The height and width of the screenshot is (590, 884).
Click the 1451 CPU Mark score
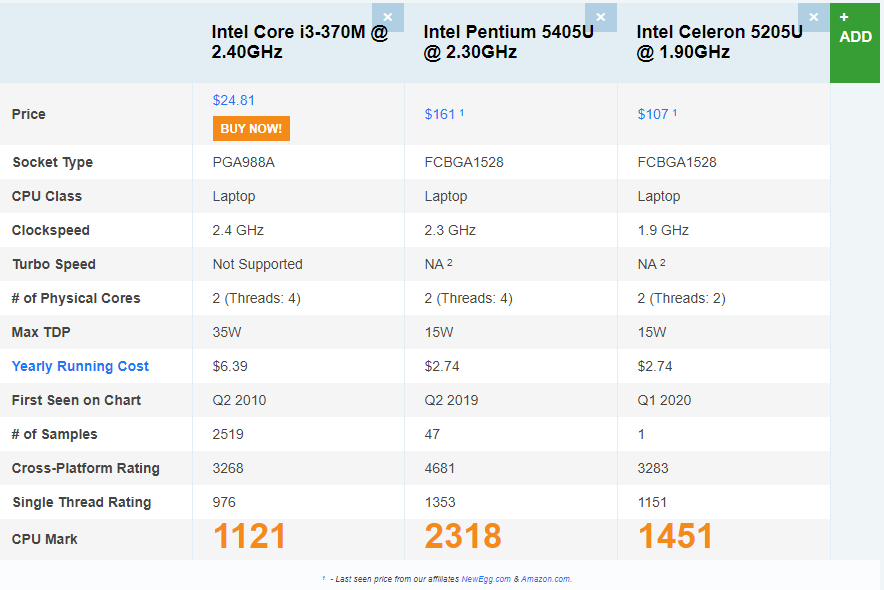tap(675, 536)
